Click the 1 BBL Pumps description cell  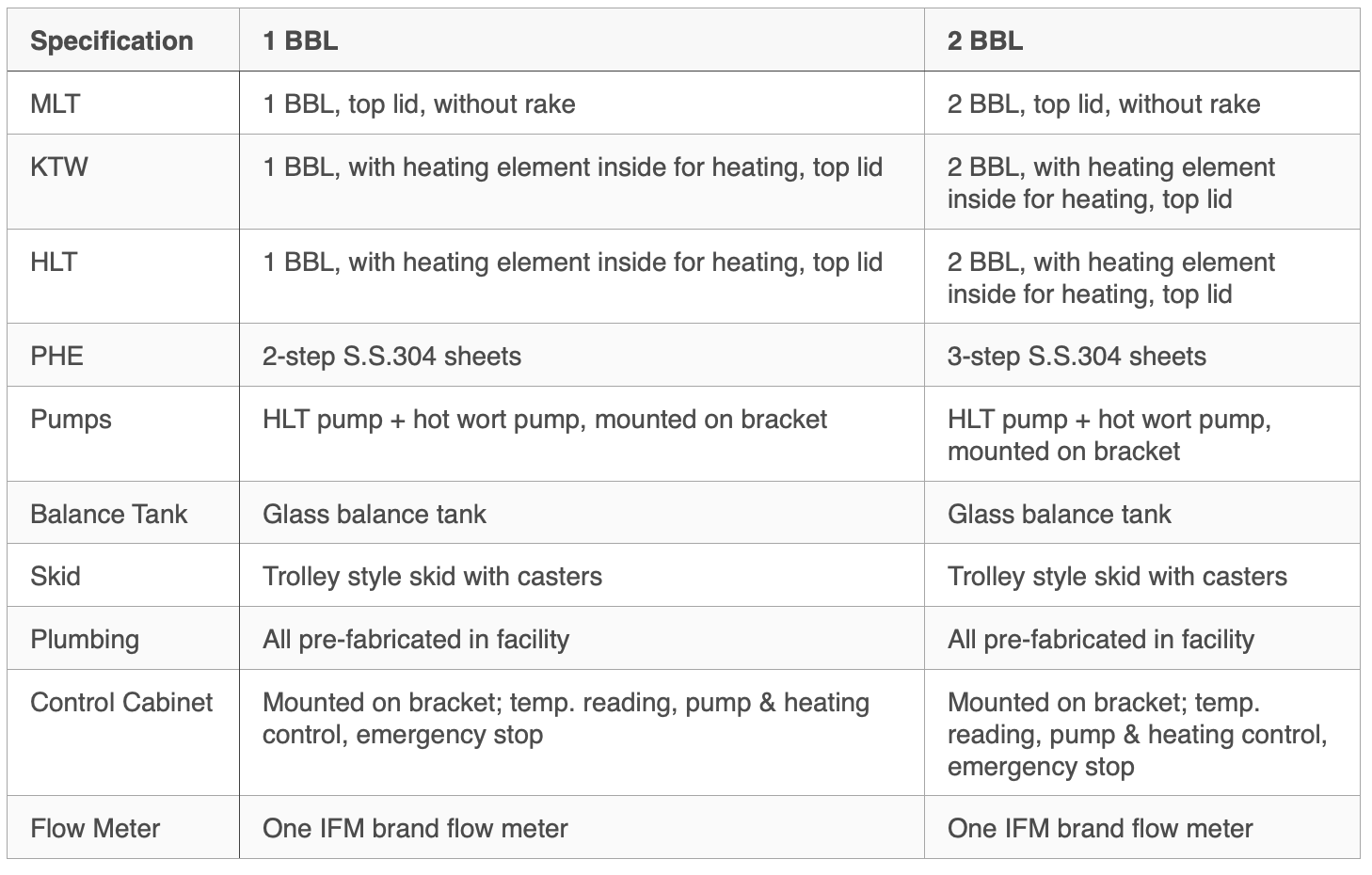545,420
